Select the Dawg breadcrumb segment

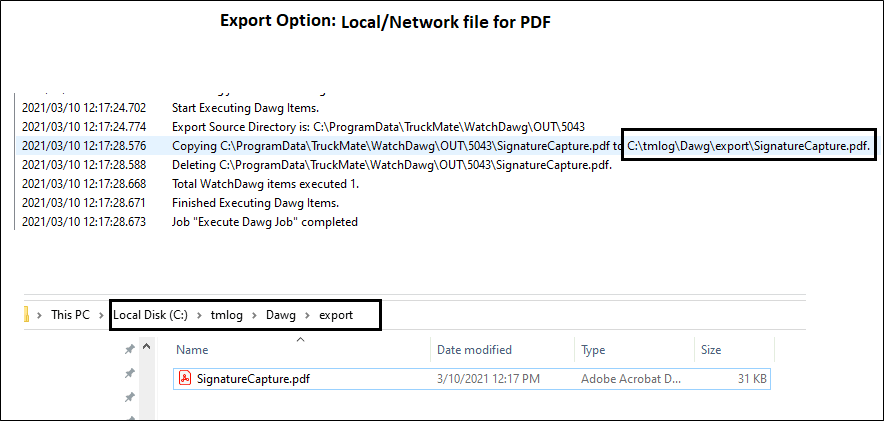[x=280, y=315]
